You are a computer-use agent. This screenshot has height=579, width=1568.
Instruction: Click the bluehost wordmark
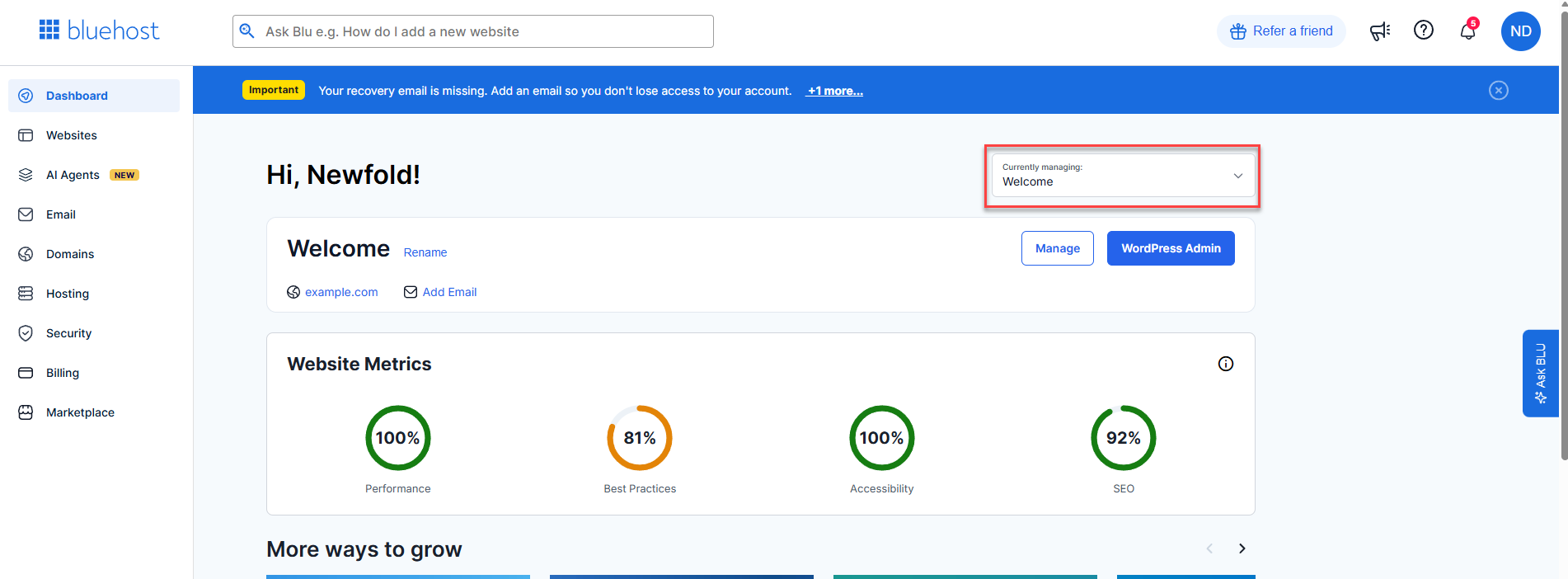coord(113,31)
